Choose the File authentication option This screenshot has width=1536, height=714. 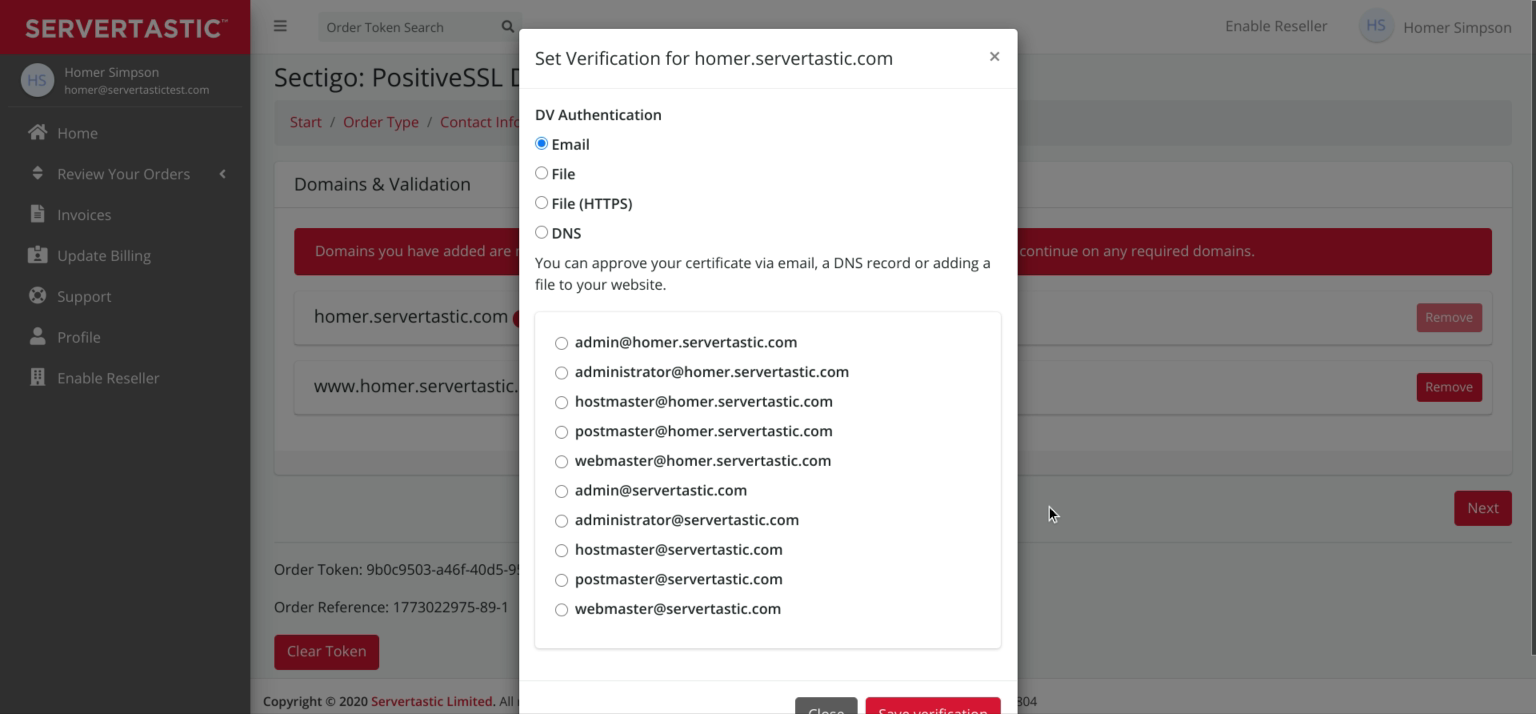(x=541, y=173)
